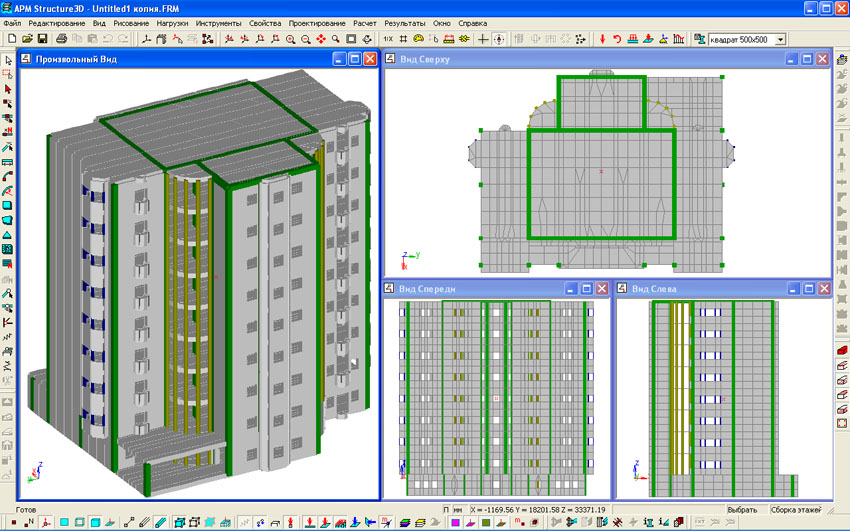Click the Zoom In magnifier icon
This screenshot has height=531, width=850.
click(x=290, y=39)
